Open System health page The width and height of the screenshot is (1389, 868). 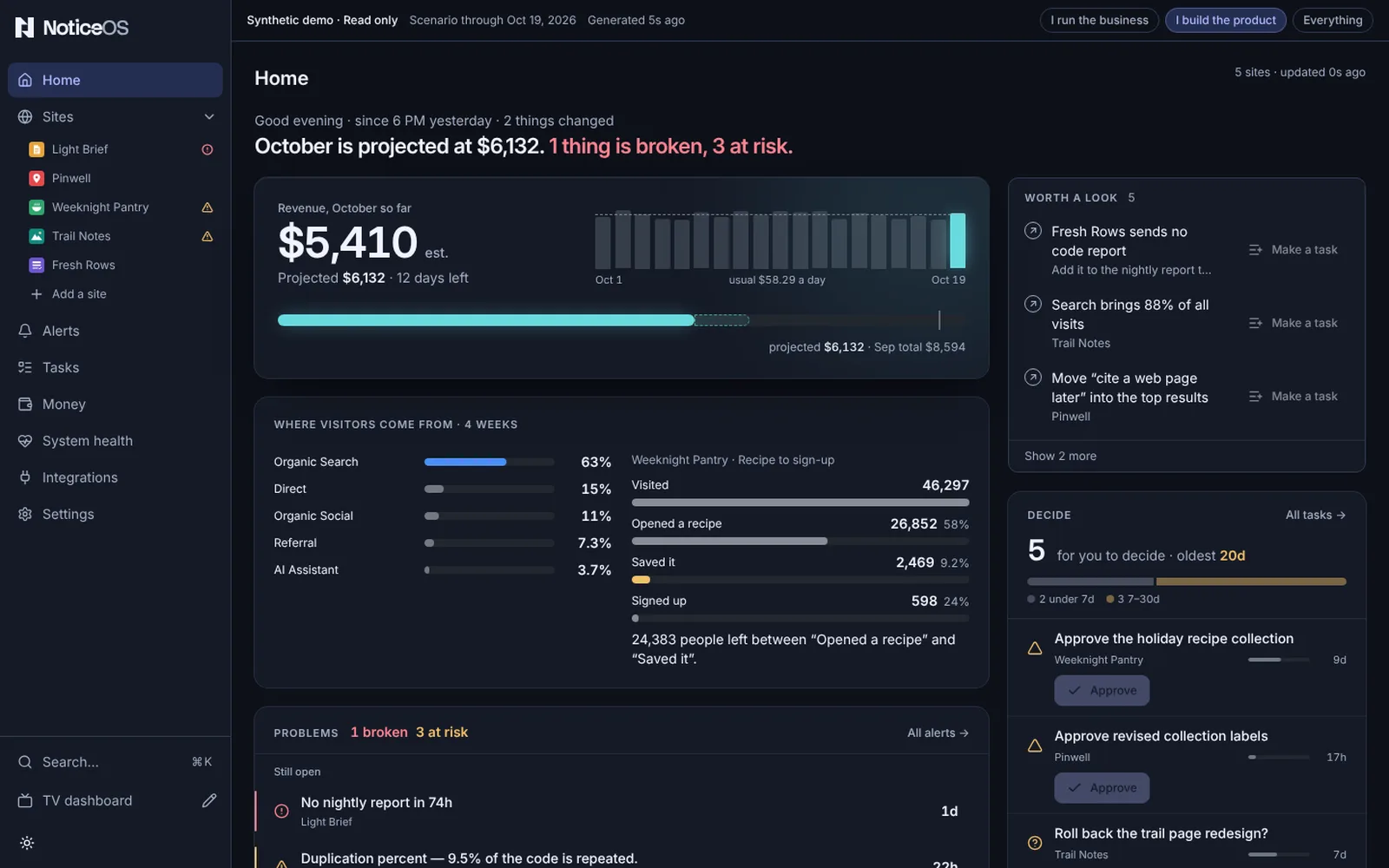pyautogui.click(x=115, y=441)
